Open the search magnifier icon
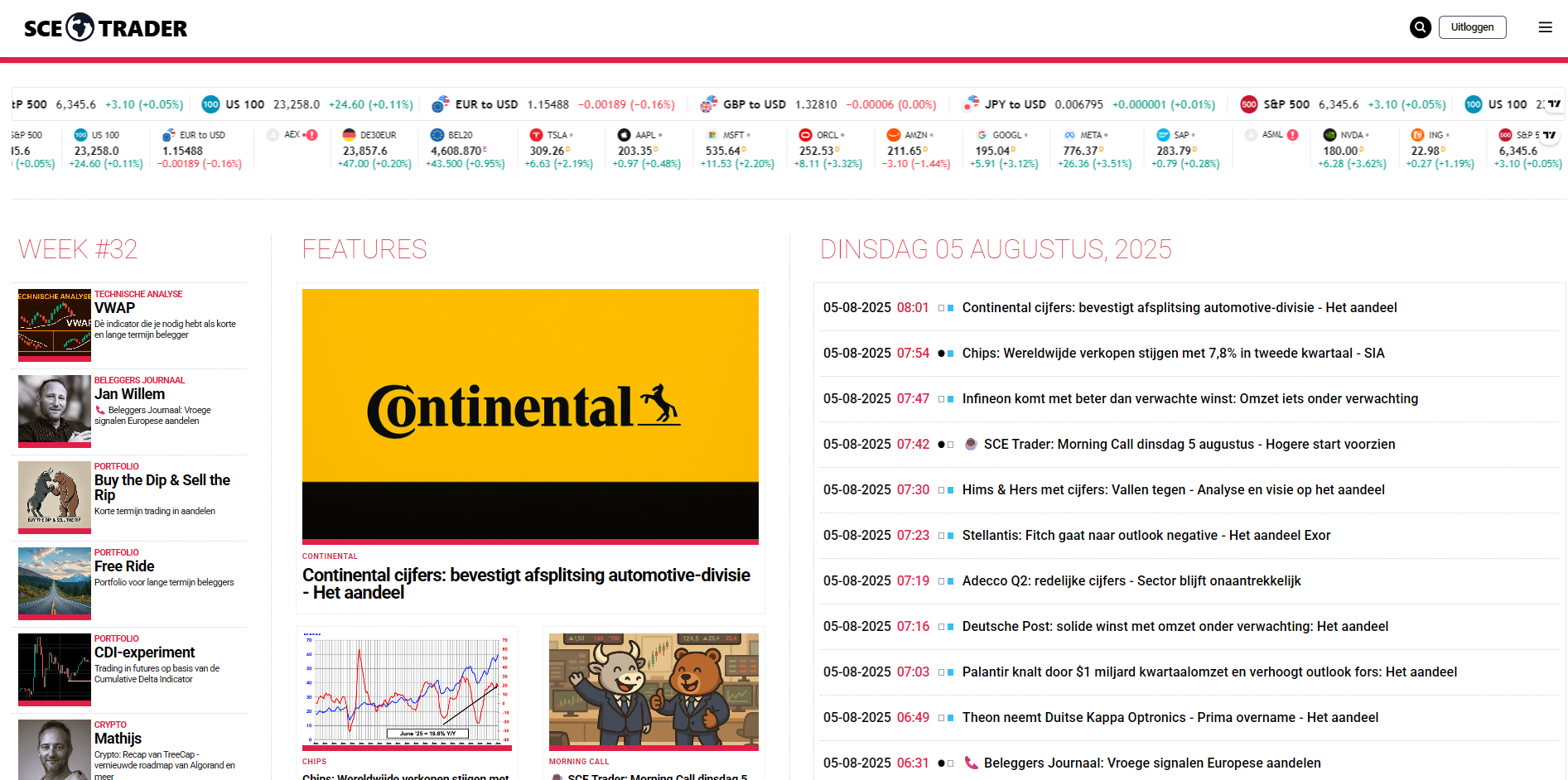Image resolution: width=1568 pixels, height=780 pixels. coord(1421,27)
